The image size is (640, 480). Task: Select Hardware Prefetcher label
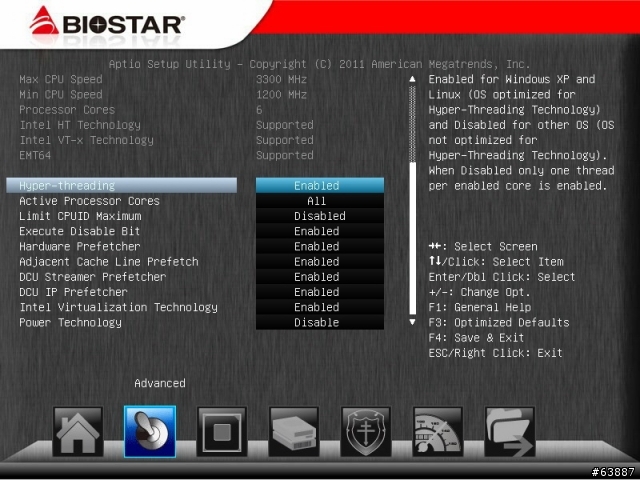80,246
